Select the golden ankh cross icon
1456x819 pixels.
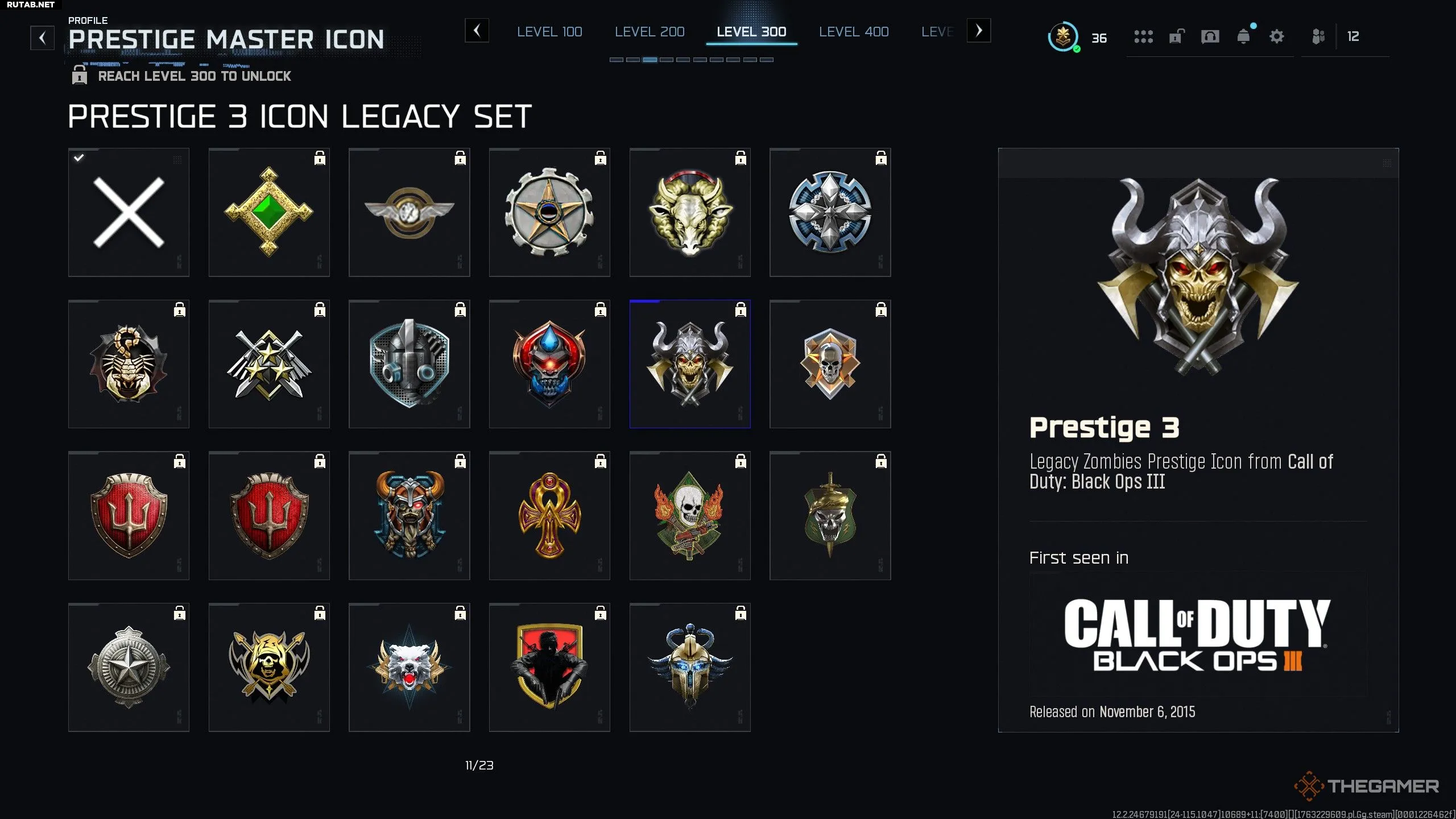tap(549, 516)
